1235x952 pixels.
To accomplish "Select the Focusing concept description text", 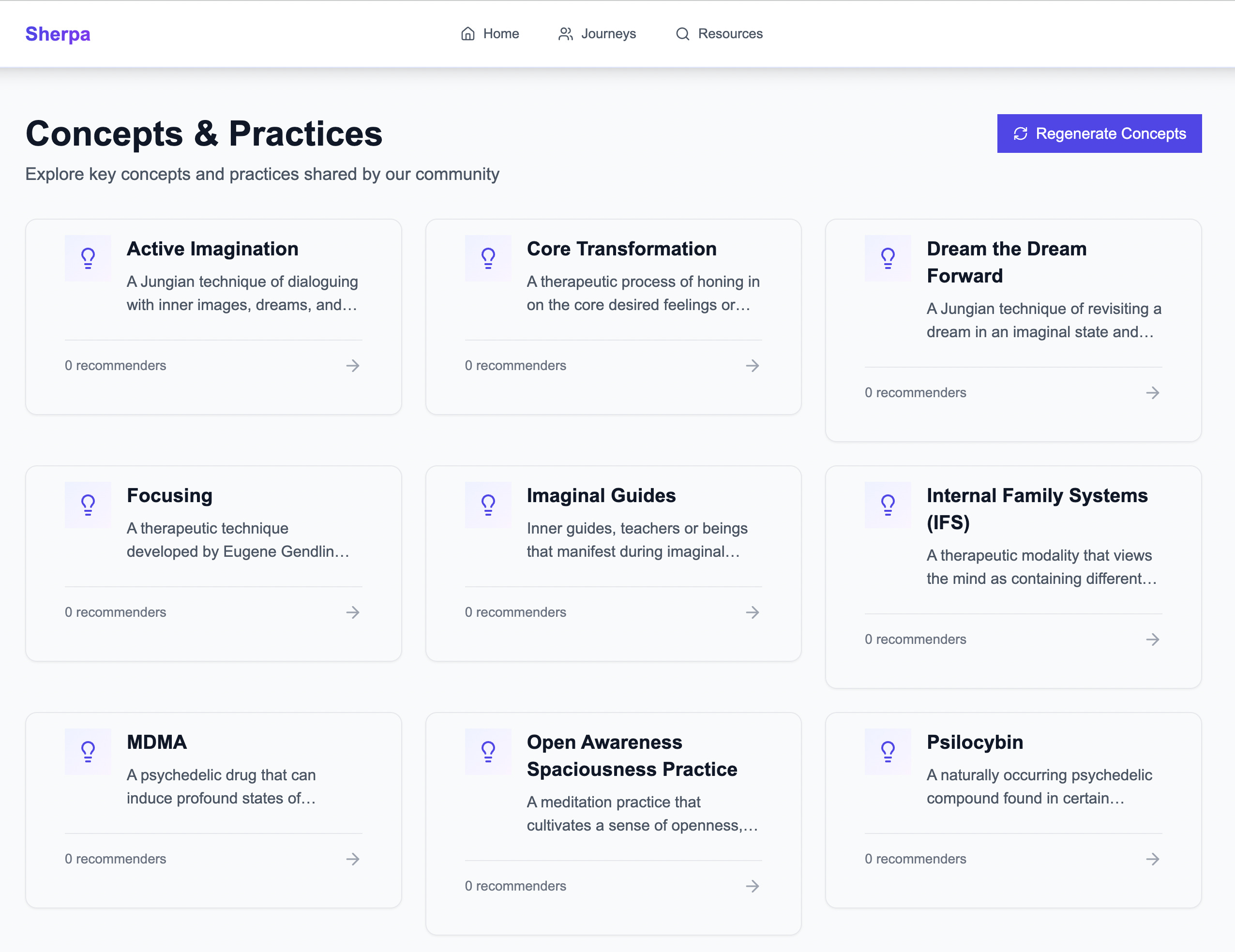I will coord(238,540).
